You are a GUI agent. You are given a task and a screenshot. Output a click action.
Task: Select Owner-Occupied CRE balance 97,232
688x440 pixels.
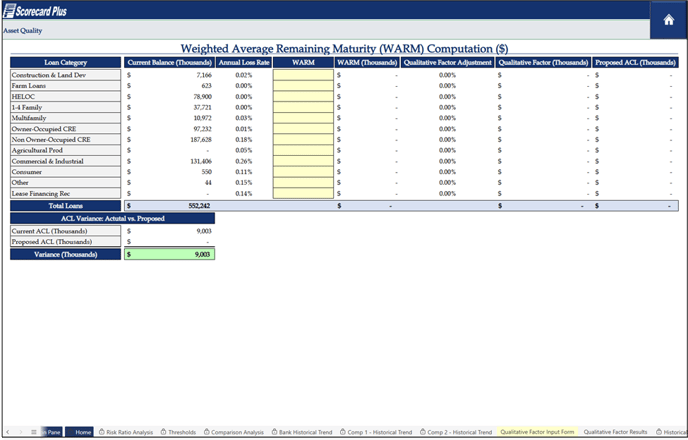click(x=203, y=129)
